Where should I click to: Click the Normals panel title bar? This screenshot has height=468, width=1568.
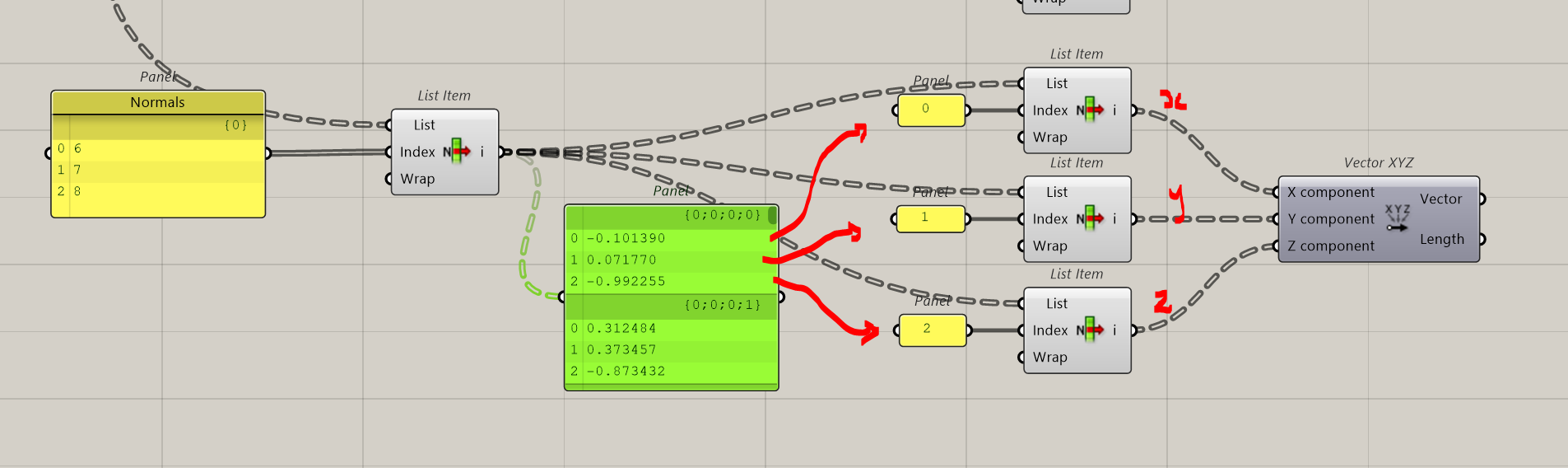pos(158,102)
